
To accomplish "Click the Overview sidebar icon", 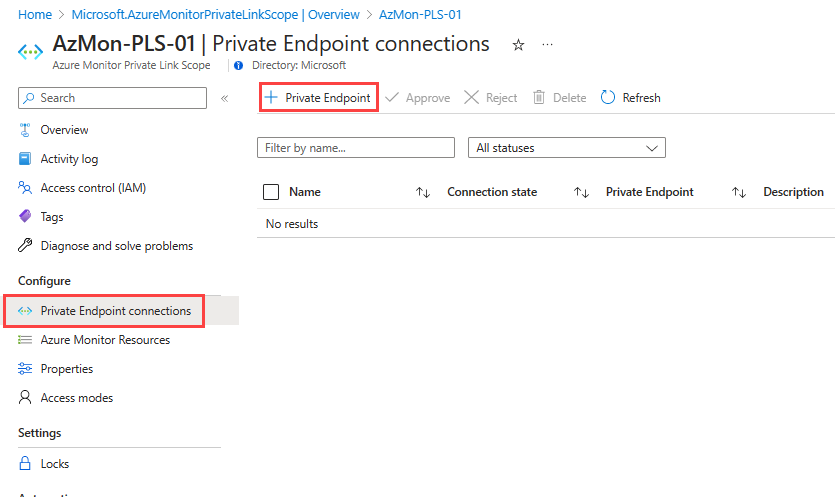I will tap(25, 130).
